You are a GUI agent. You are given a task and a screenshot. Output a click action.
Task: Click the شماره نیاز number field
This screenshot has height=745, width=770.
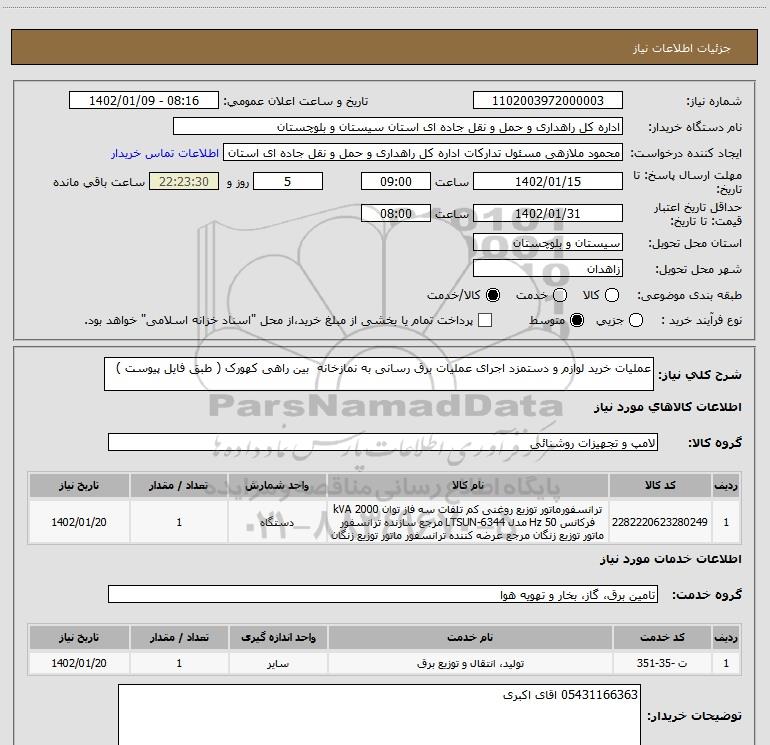tap(548, 101)
